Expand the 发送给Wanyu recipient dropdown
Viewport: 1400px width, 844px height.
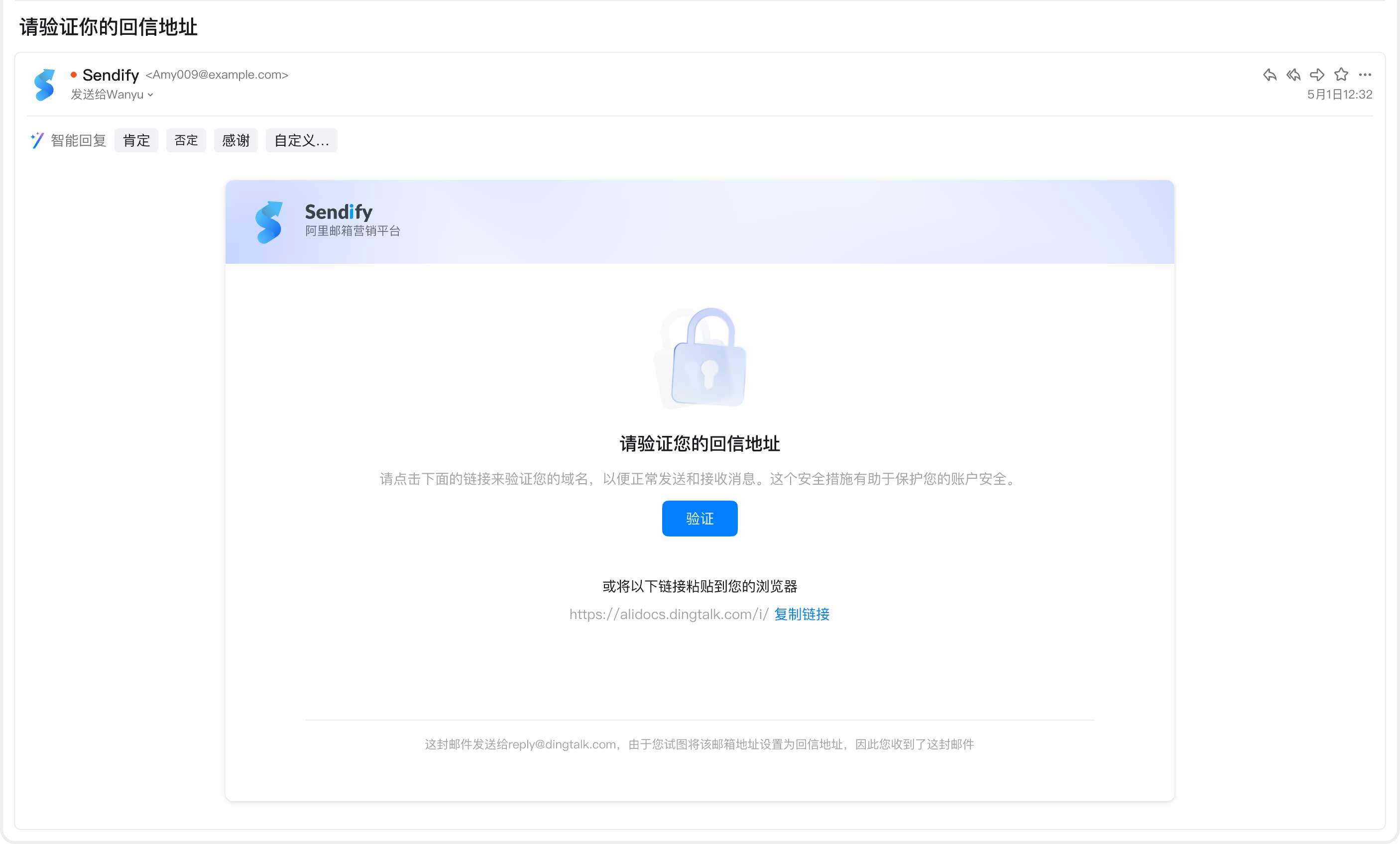click(x=112, y=95)
